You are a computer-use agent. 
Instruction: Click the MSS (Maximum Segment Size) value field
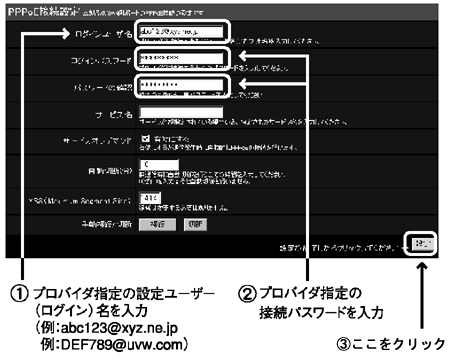tap(150, 198)
